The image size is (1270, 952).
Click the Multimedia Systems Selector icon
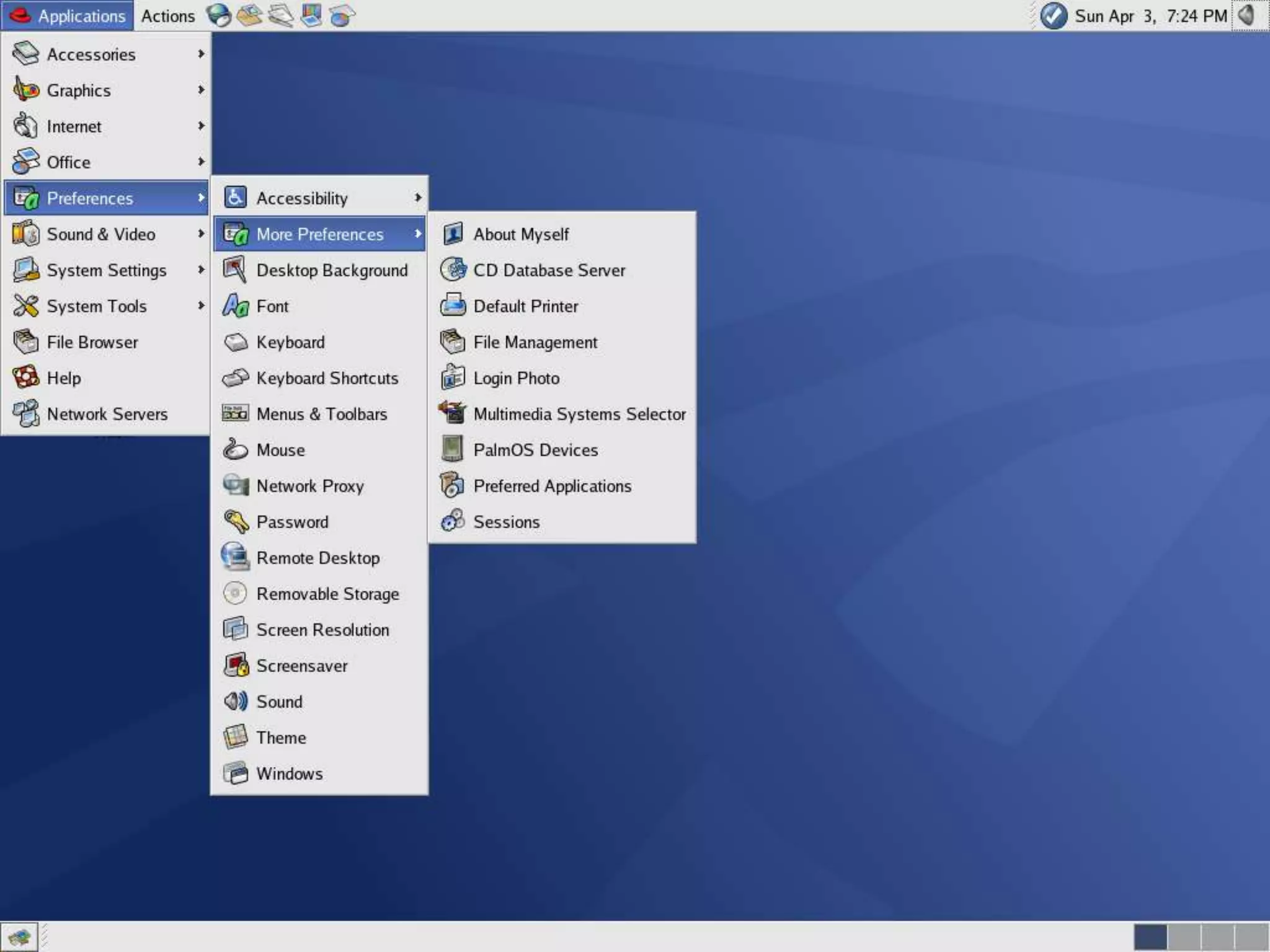coord(453,413)
